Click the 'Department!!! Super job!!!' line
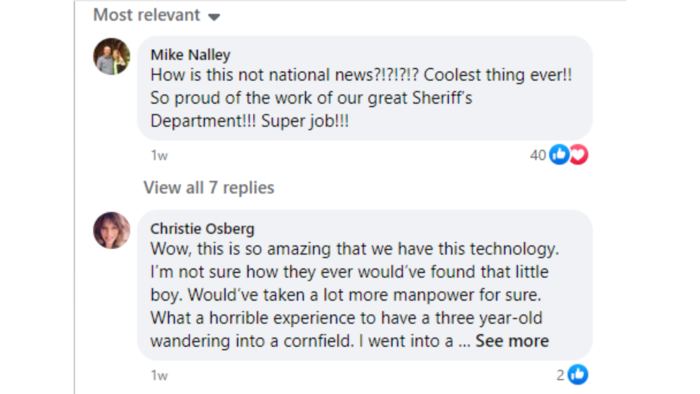The image size is (700, 394). pyautogui.click(x=250, y=121)
